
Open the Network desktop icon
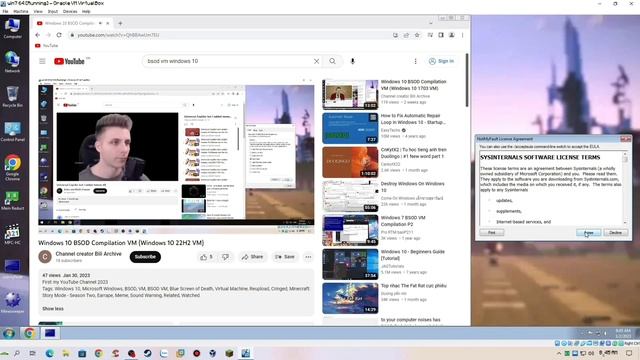[x=12, y=62]
